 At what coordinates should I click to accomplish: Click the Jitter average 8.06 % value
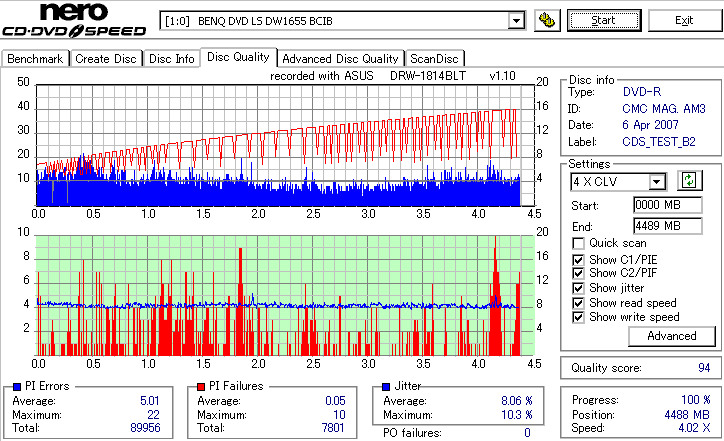click(x=517, y=401)
